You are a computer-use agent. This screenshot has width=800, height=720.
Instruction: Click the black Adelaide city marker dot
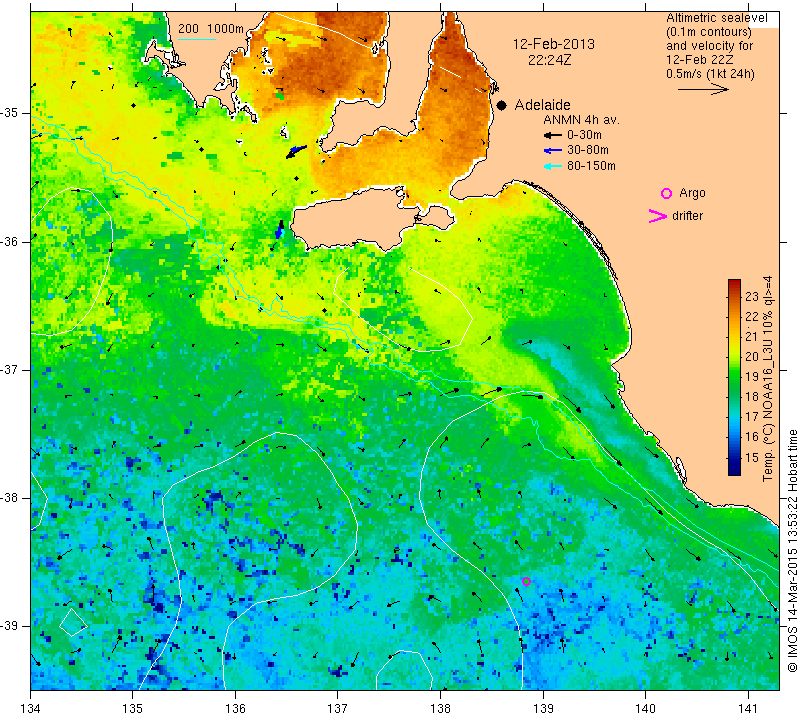tap(502, 105)
